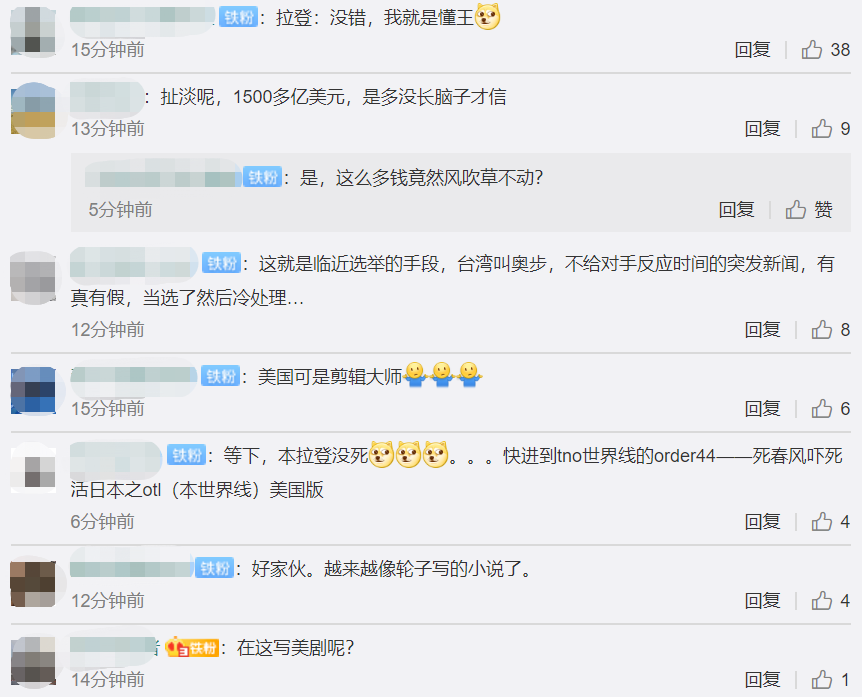
Task: Reply to the 拉登：没错 comment
Action: (x=753, y=49)
